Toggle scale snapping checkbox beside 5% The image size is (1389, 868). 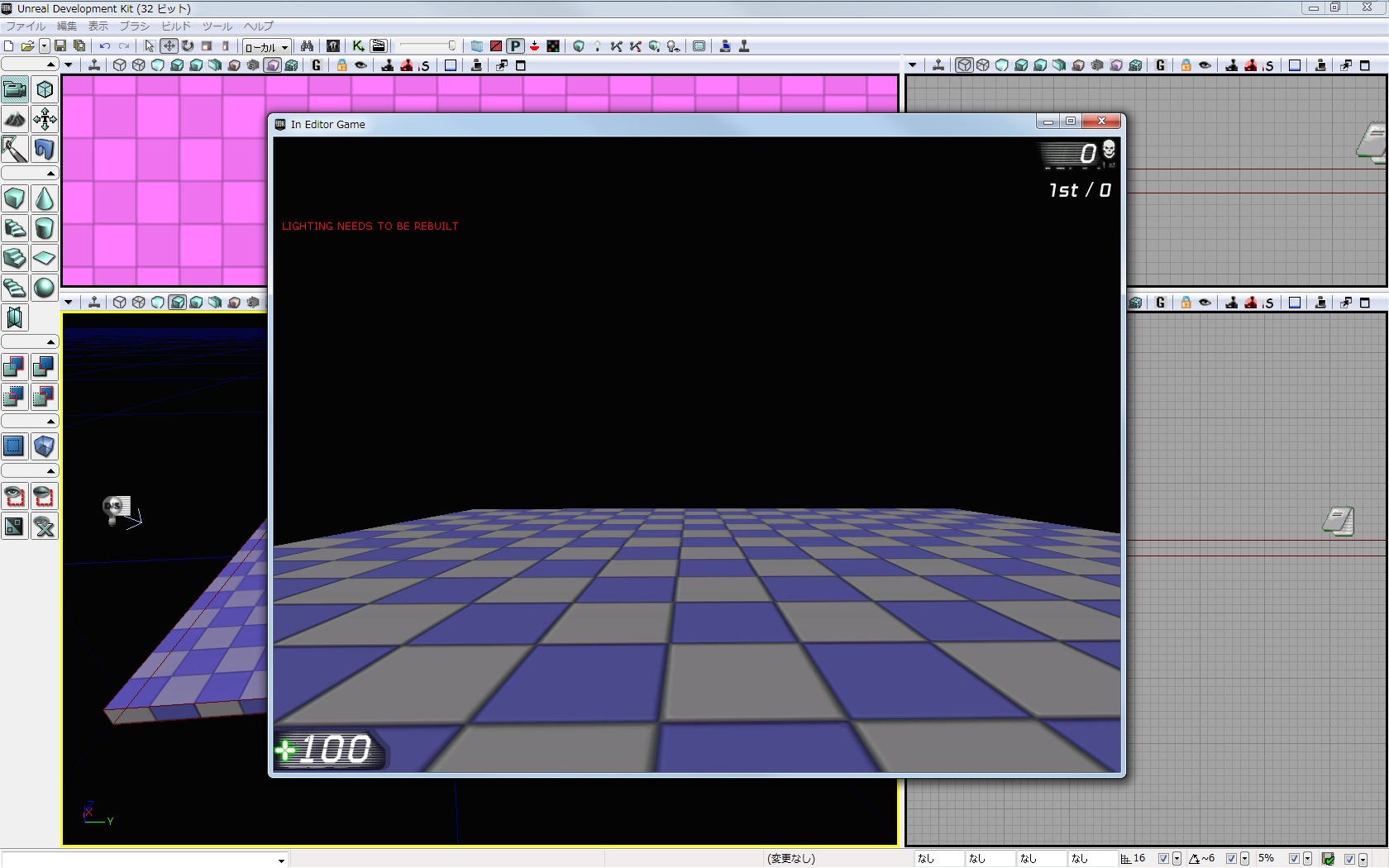(x=1294, y=859)
